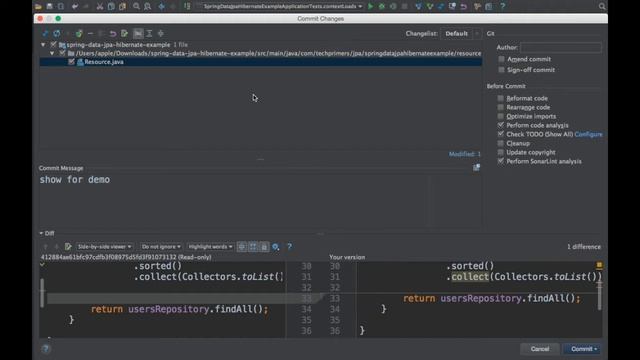Collapse the spring-data-jpa-hibernate-example tree node
This screenshot has width=640, height=360.
(43, 44)
